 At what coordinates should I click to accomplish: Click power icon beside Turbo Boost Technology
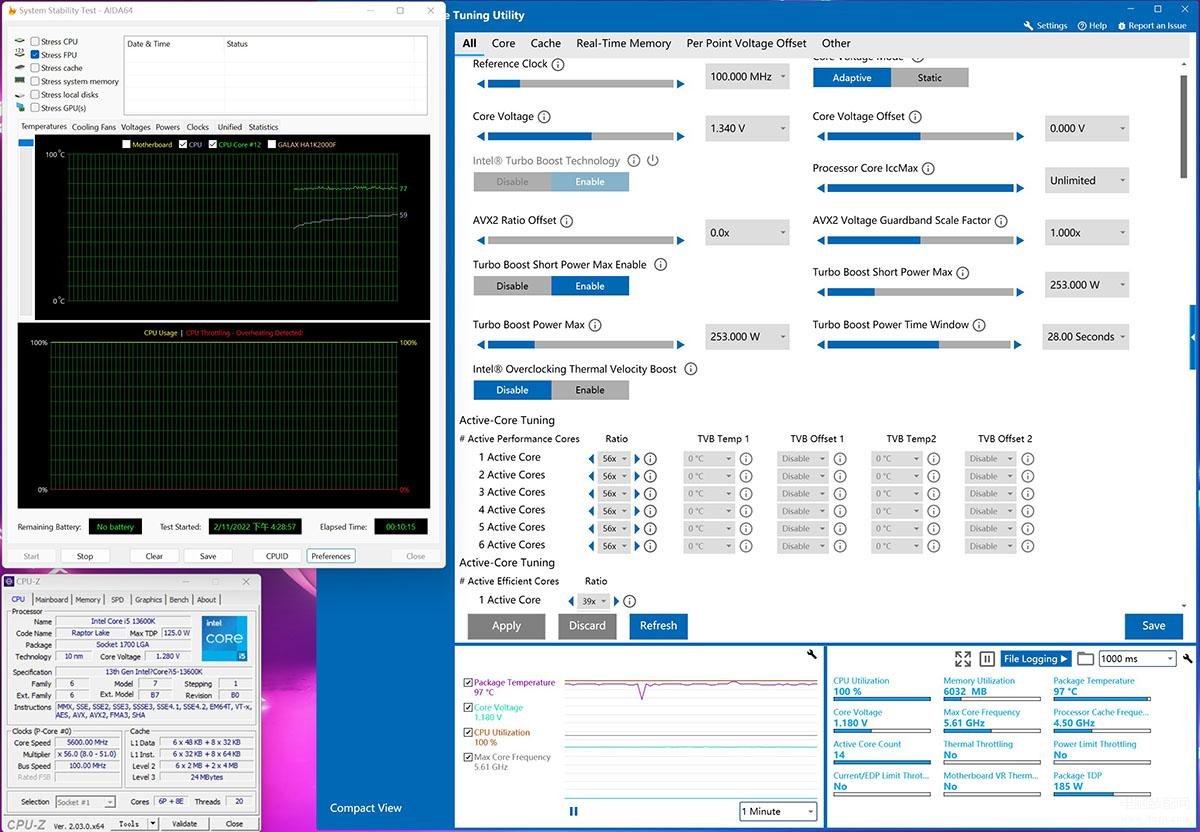click(652, 161)
